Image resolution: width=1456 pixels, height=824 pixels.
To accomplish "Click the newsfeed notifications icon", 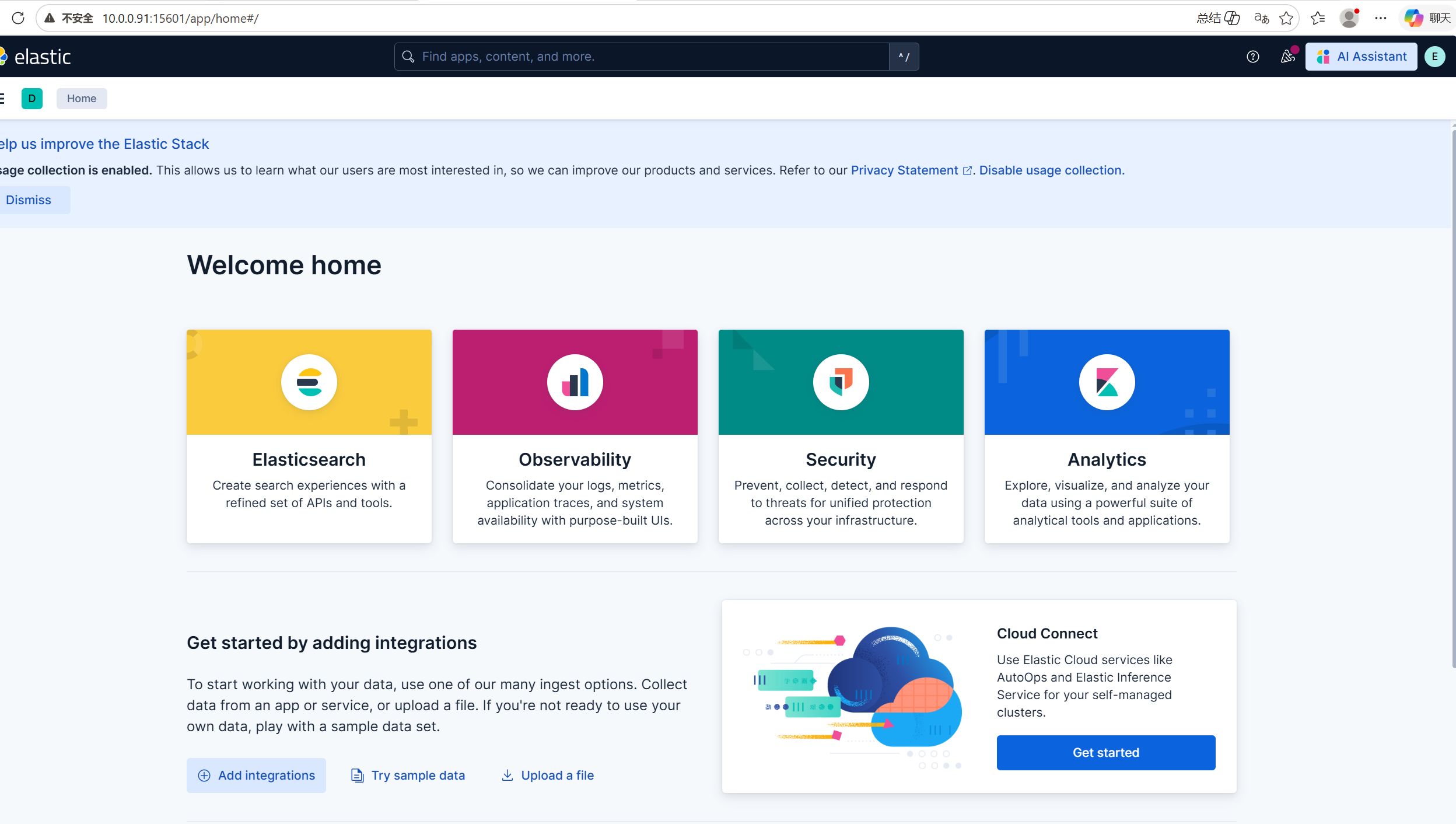I will click(x=1287, y=57).
